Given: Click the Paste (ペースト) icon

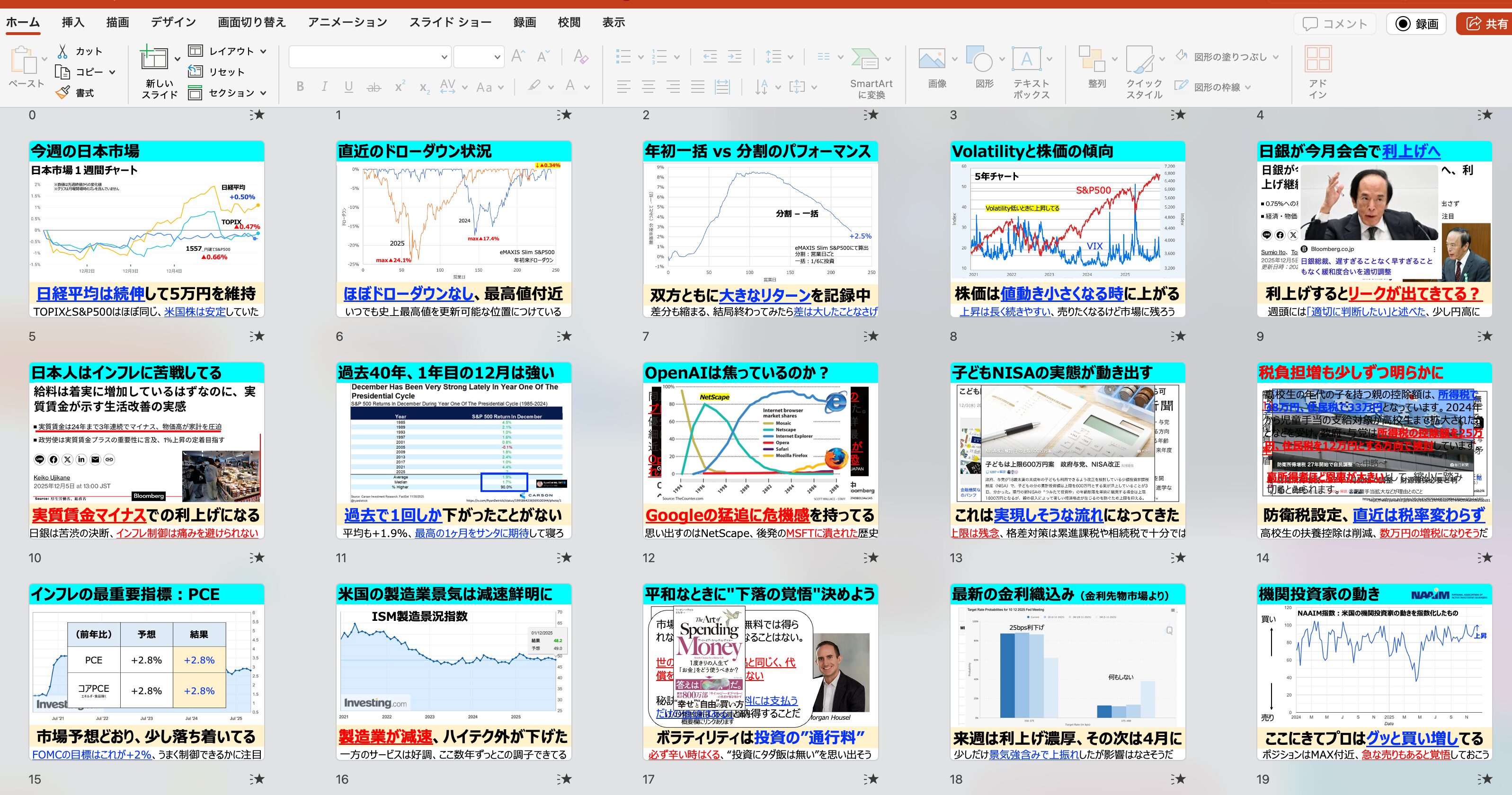Looking at the screenshot, I should tap(24, 61).
